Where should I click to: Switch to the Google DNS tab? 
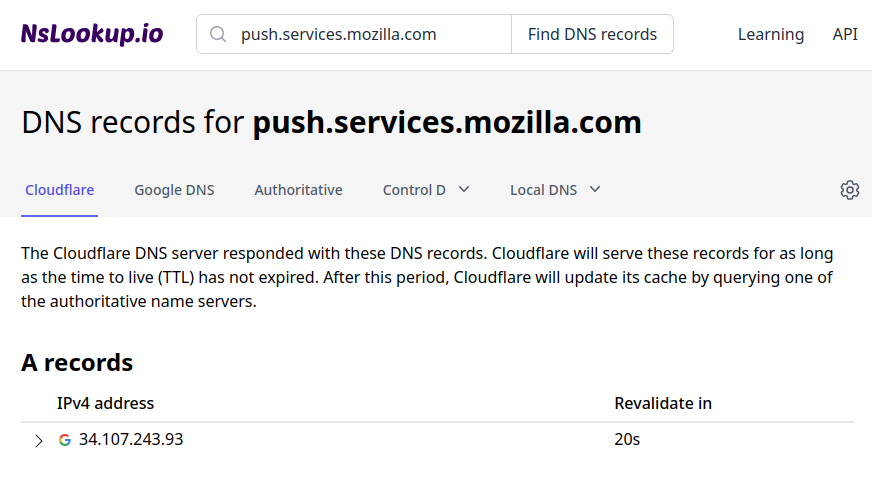(174, 190)
